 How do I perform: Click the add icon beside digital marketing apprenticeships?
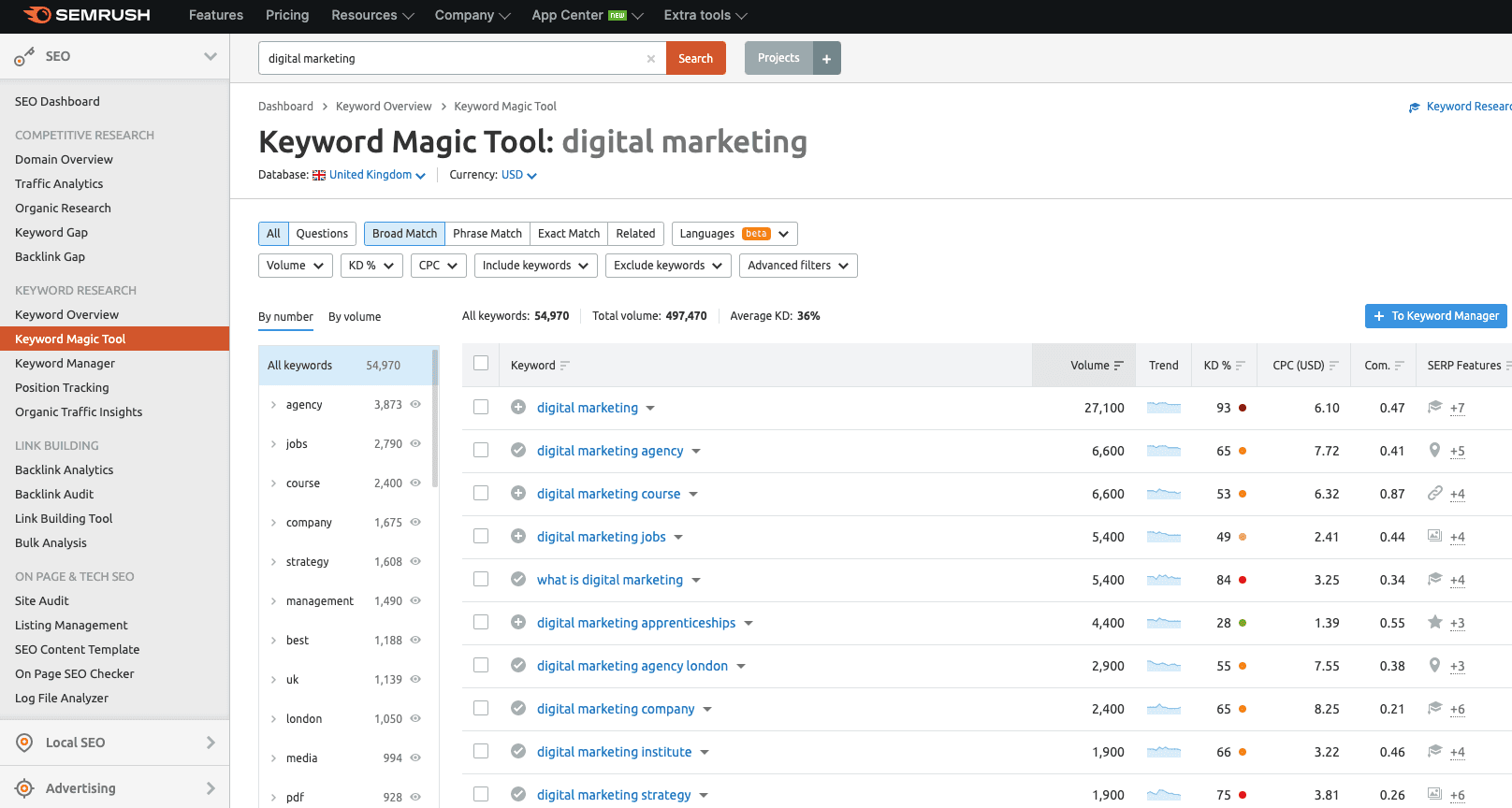click(x=518, y=622)
